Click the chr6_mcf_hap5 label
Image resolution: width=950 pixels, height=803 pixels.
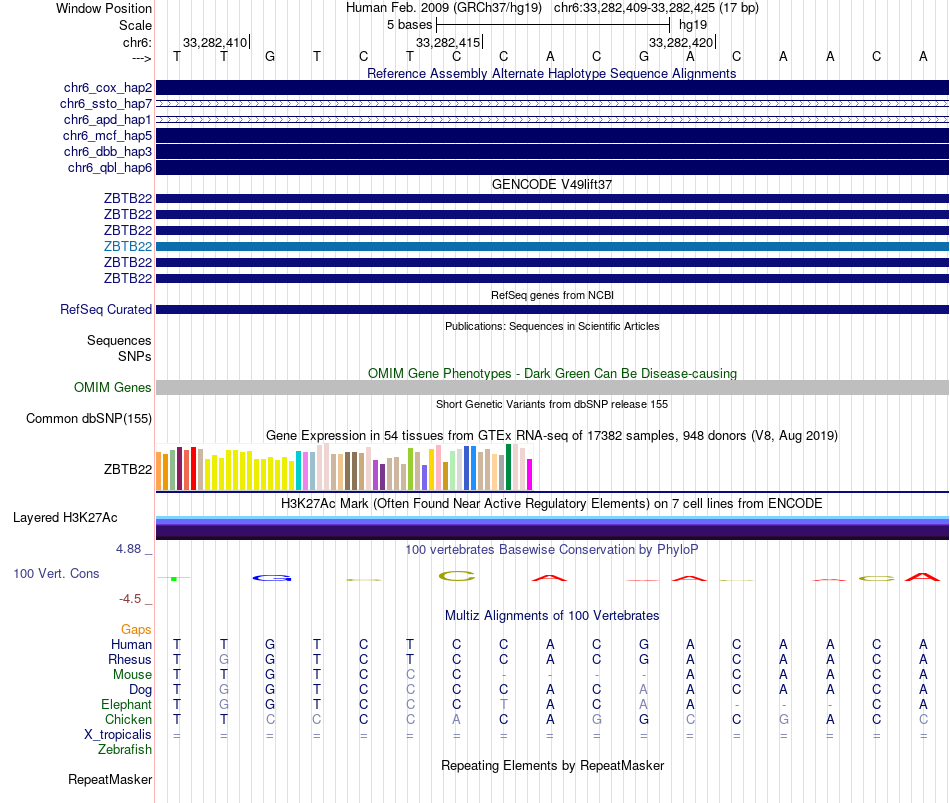[107, 136]
